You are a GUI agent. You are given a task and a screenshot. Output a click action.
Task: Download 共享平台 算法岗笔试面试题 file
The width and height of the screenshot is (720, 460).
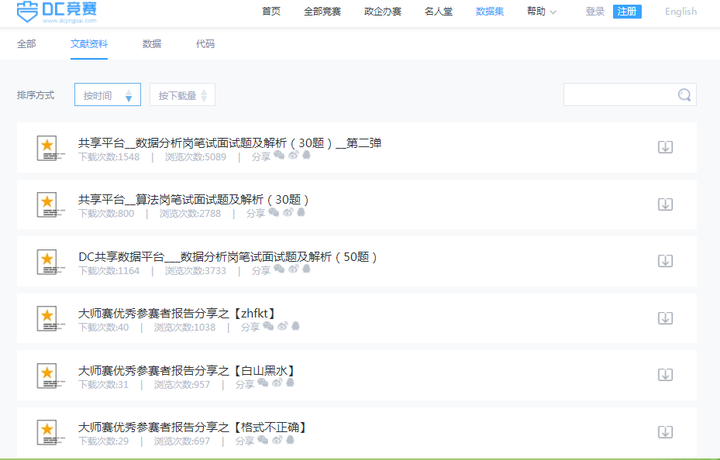click(665, 204)
